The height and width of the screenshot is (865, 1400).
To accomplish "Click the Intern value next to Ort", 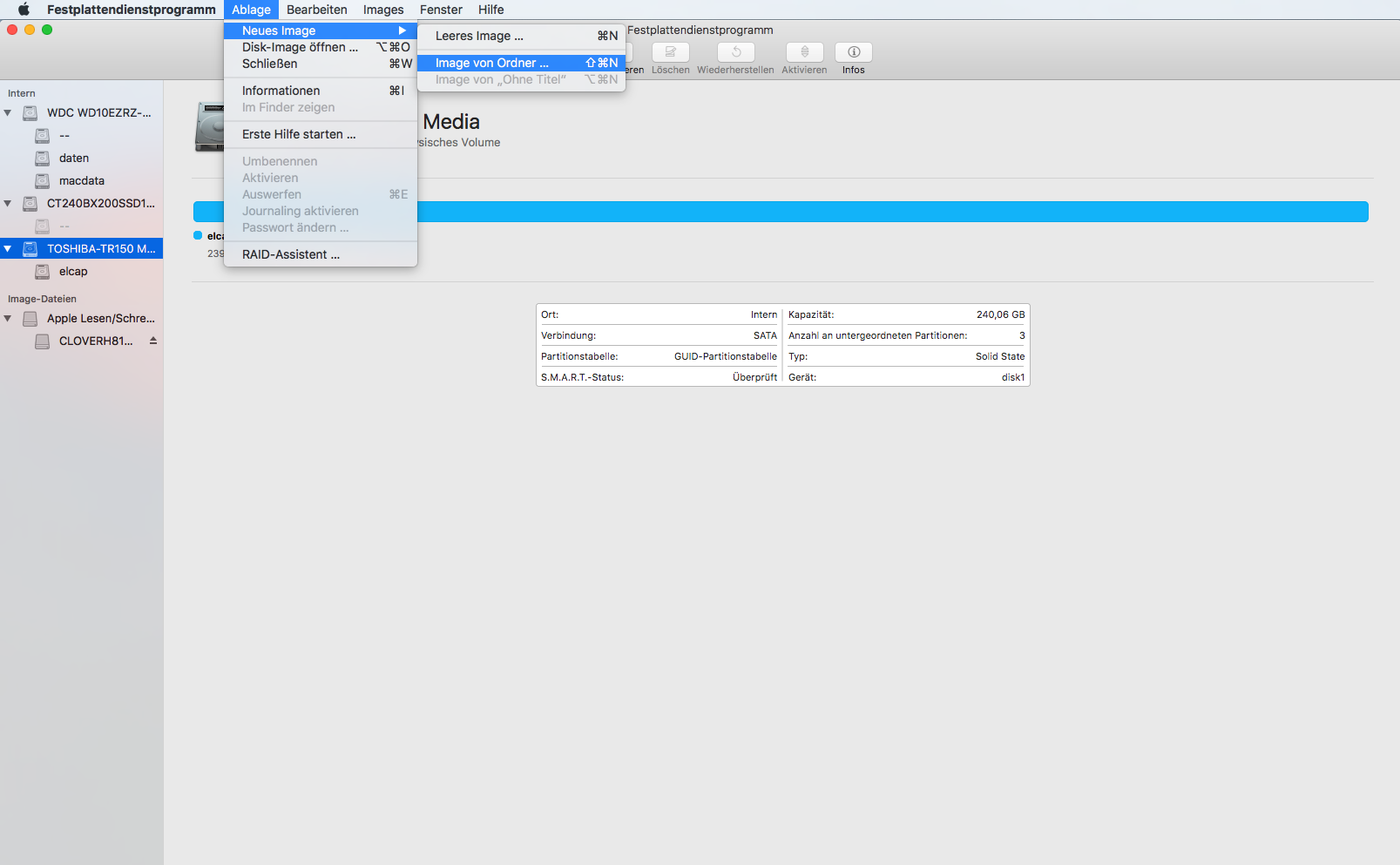I will click(x=764, y=314).
